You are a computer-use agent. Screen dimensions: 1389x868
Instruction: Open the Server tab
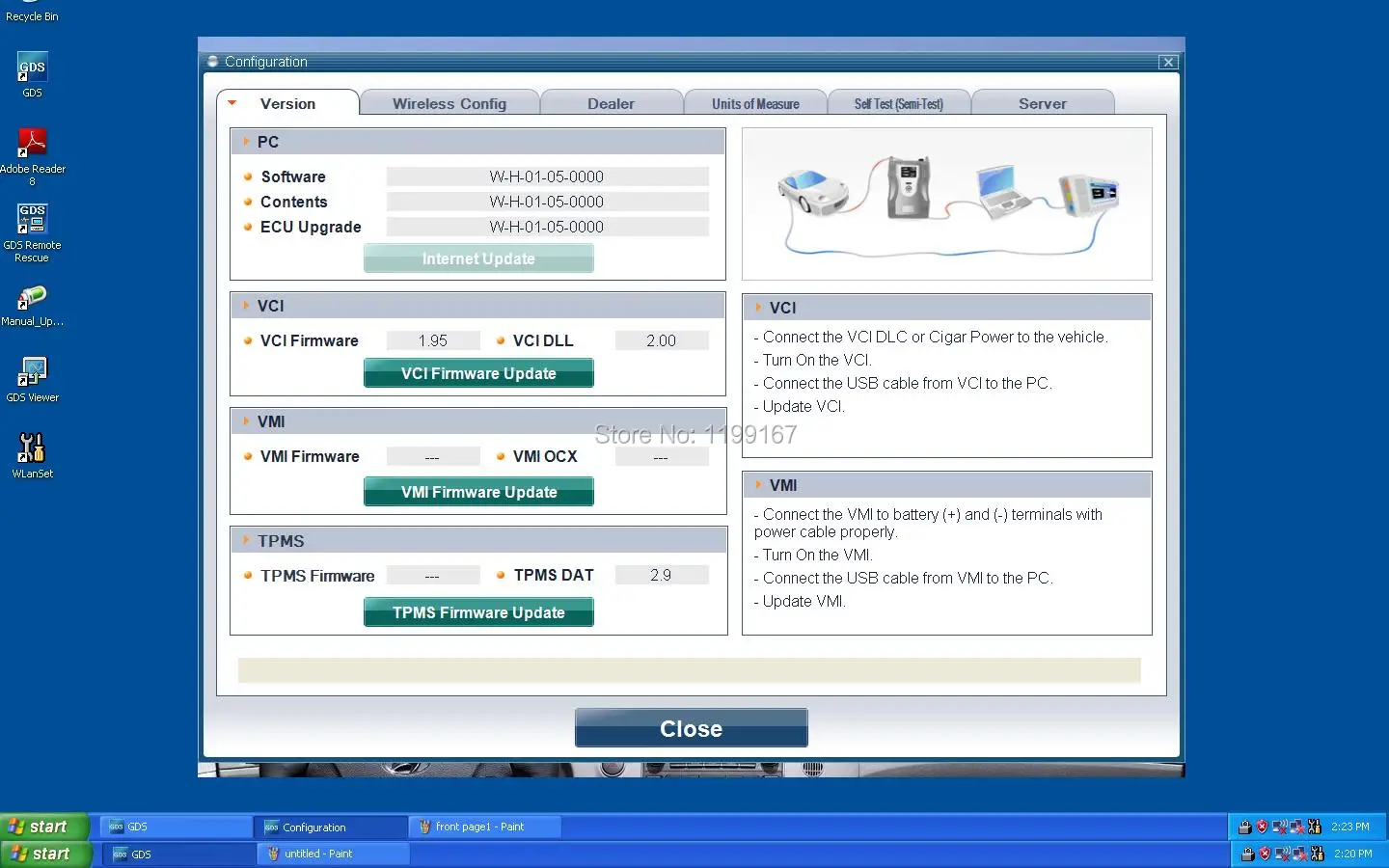(x=1043, y=103)
